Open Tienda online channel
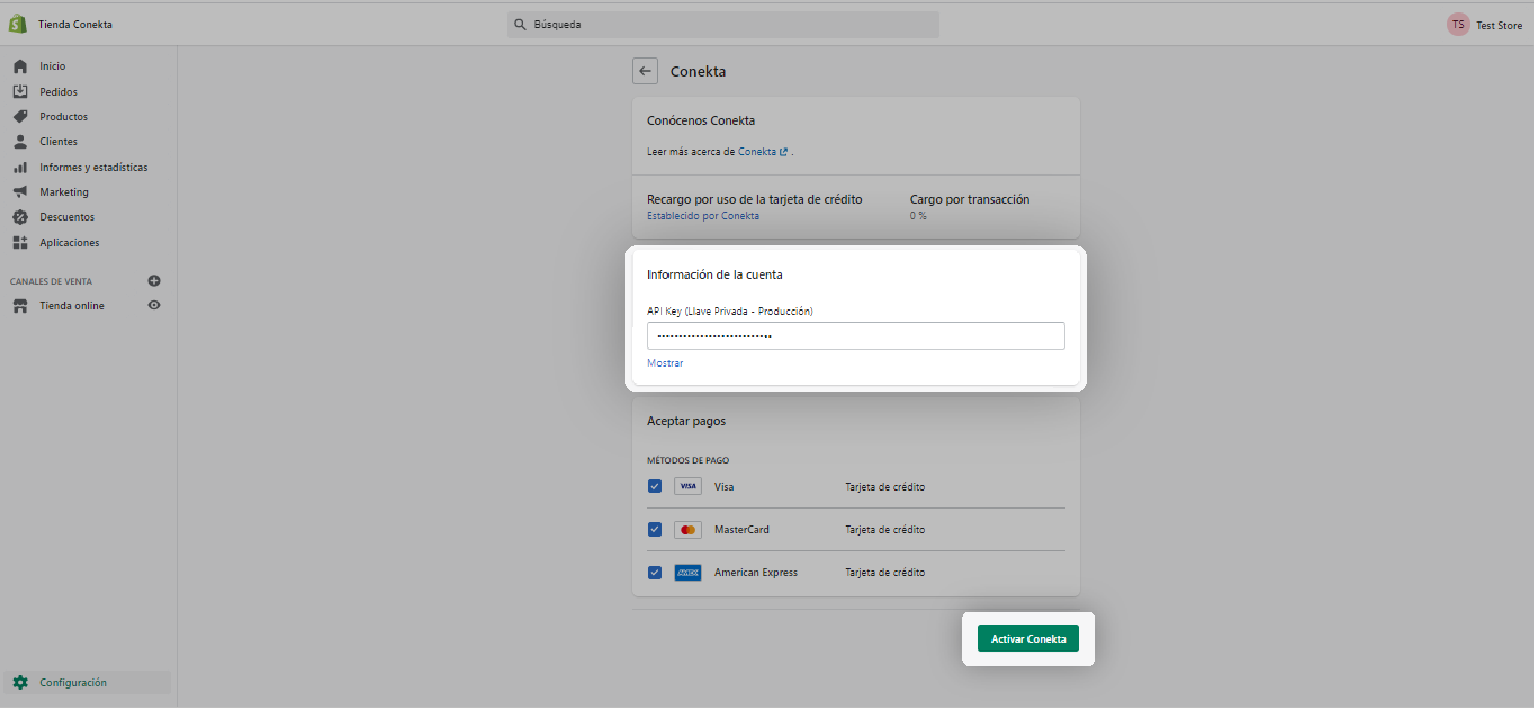1534x708 pixels. (x=72, y=306)
